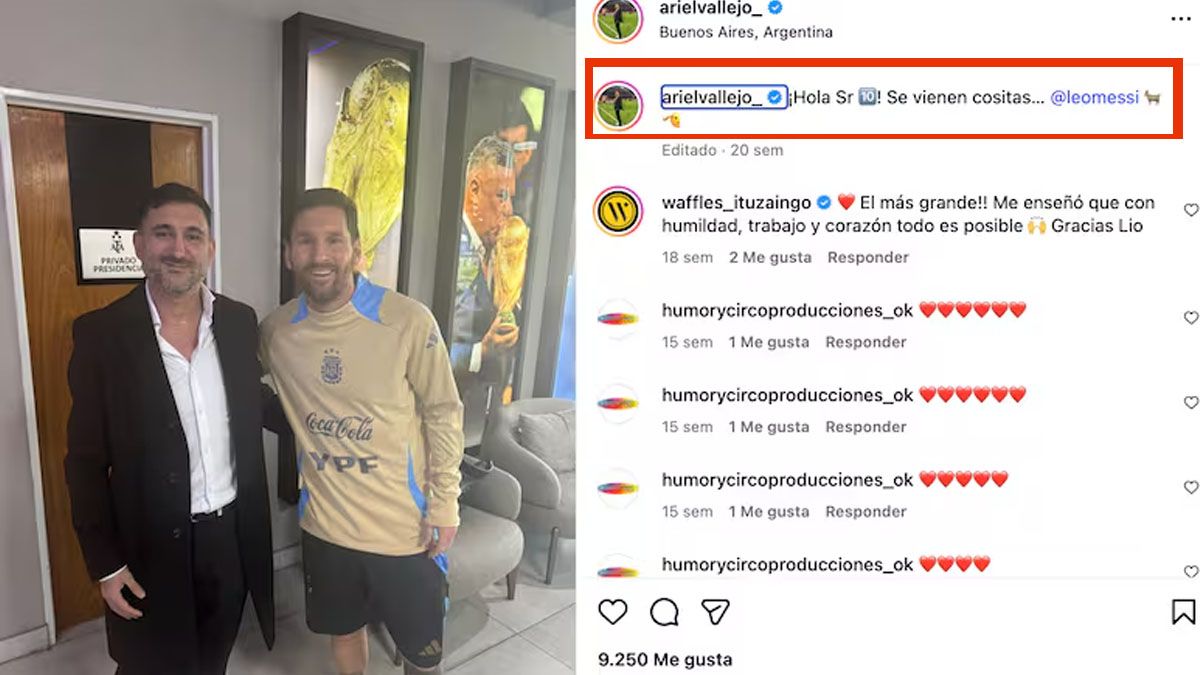Like the post with heart icon
The height and width of the screenshot is (675, 1200).
coord(613,611)
